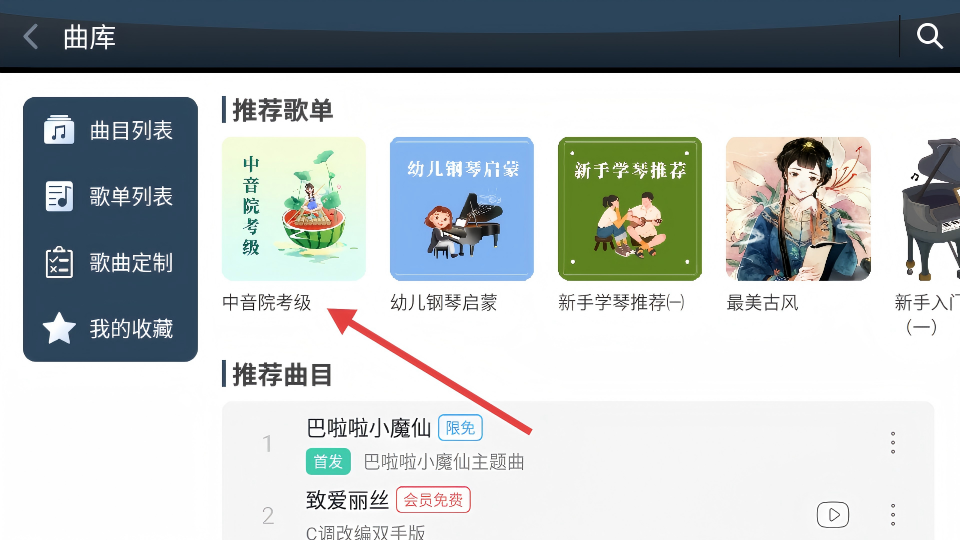Open the 最美古风 playlist cover
Viewport: 960px width, 540px height.
click(798, 209)
